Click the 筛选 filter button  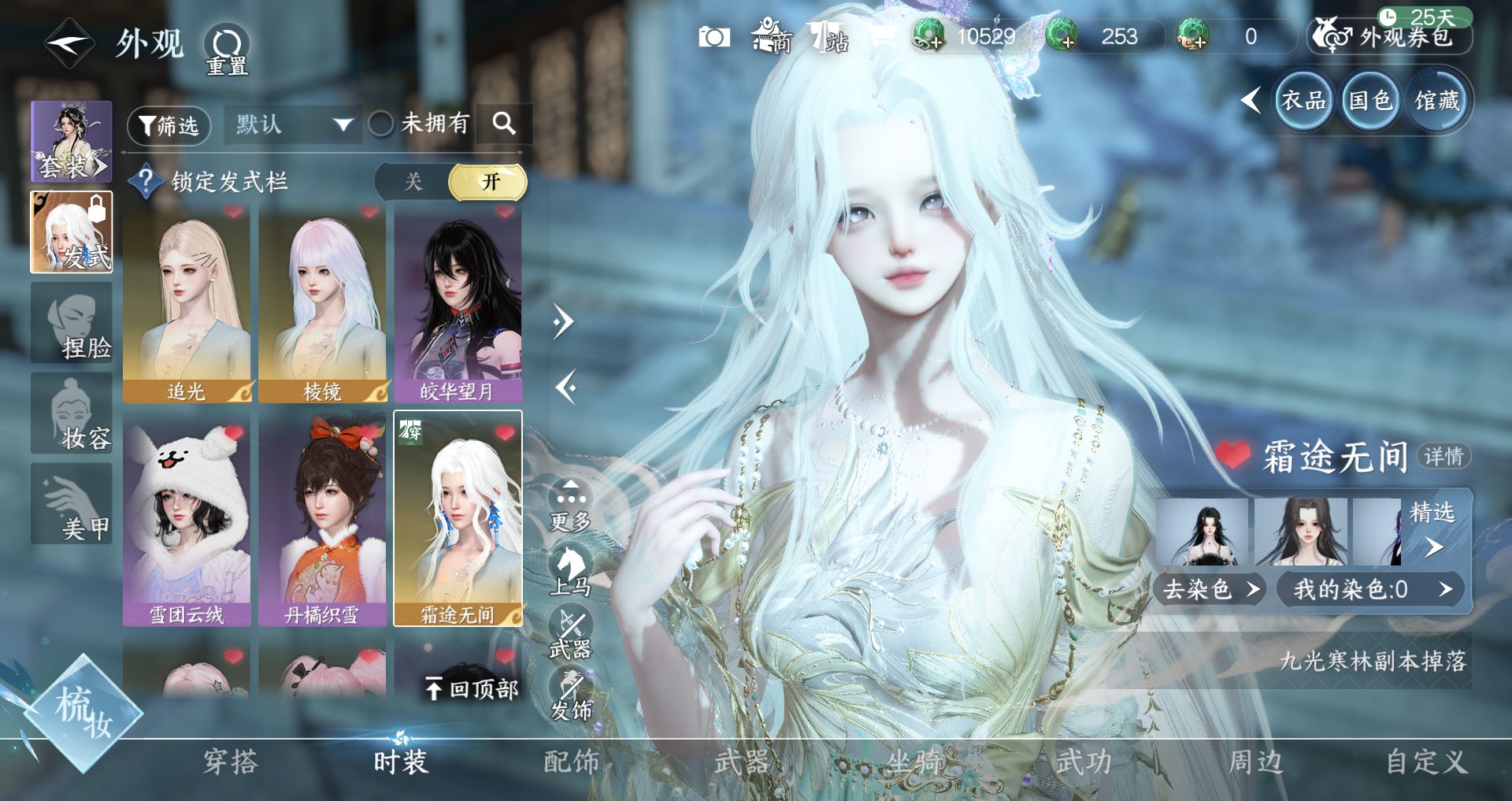(169, 125)
